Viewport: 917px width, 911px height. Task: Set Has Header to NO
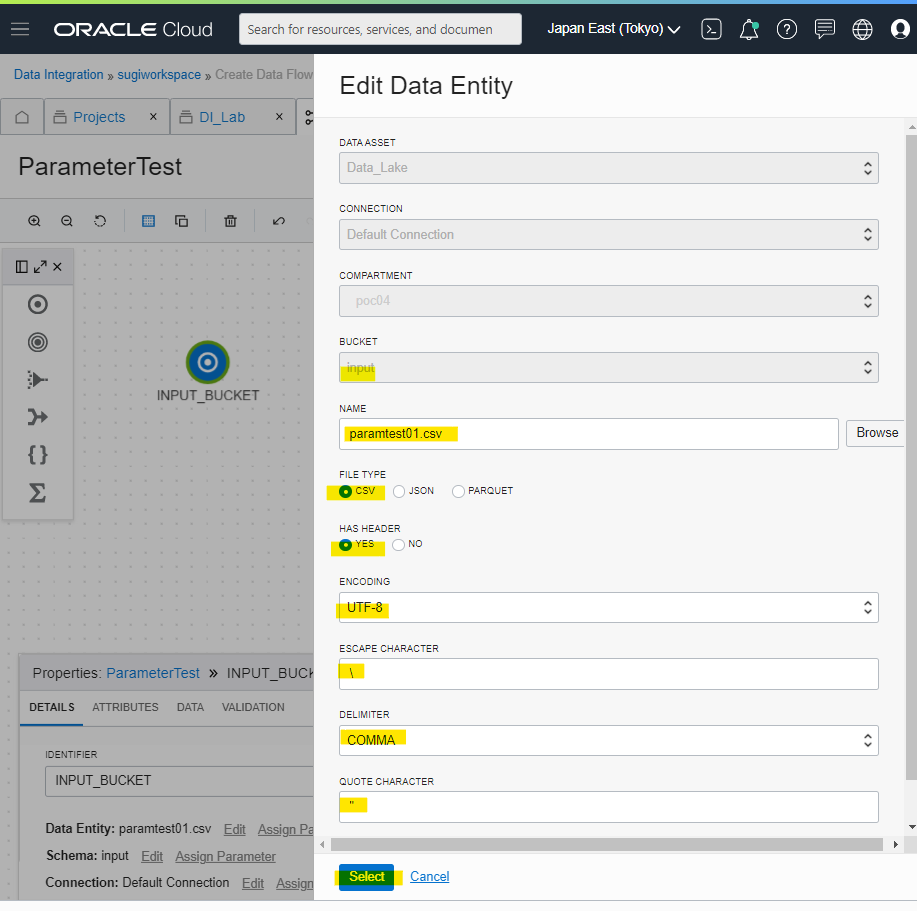tap(398, 545)
